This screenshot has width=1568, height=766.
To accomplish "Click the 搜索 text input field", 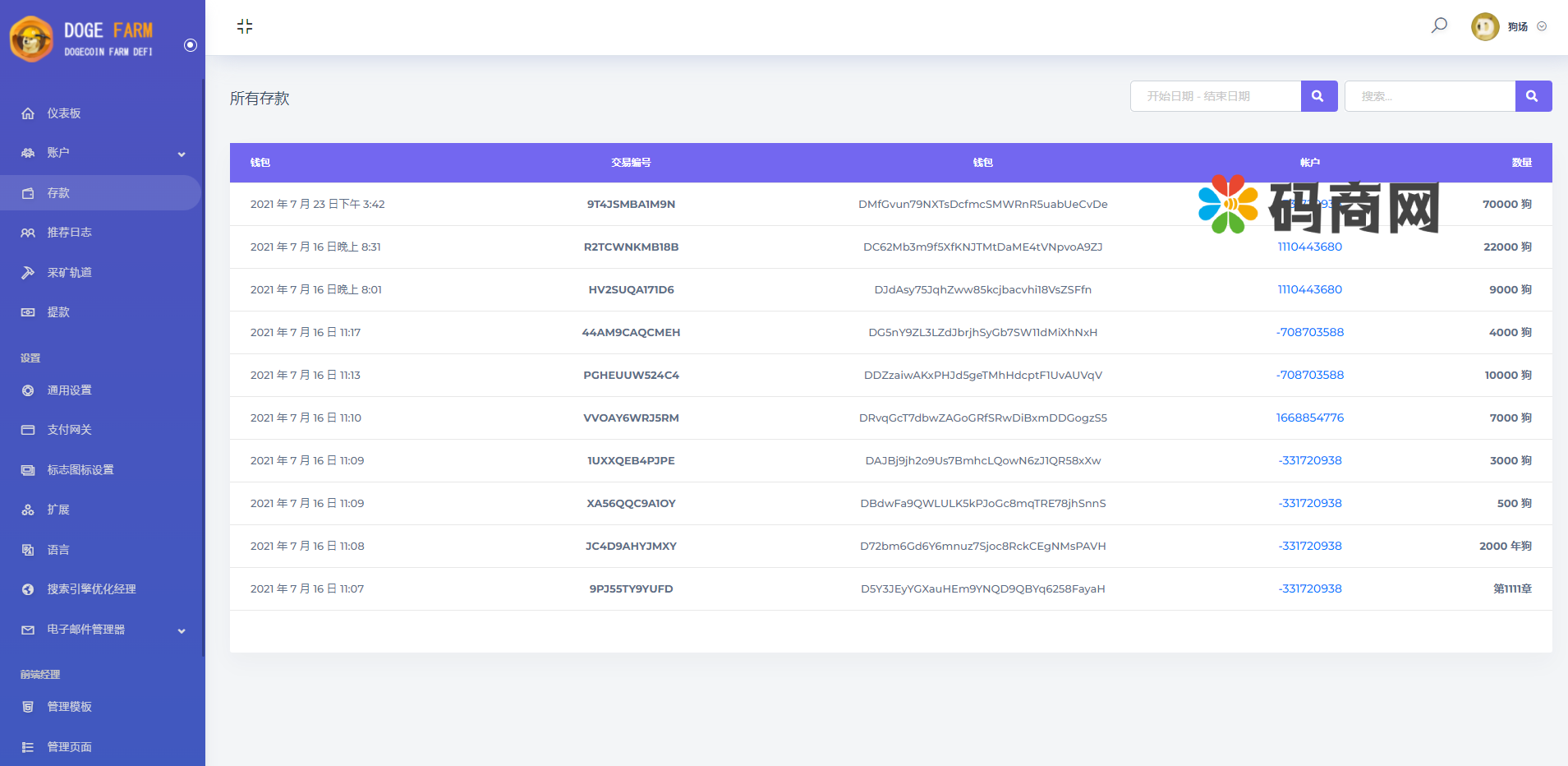I will [1429, 96].
